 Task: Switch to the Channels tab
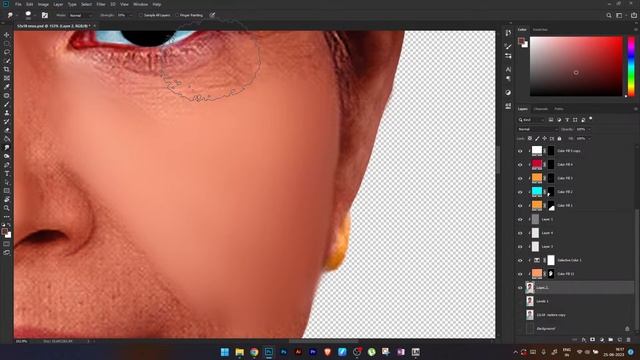coord(540,109)
